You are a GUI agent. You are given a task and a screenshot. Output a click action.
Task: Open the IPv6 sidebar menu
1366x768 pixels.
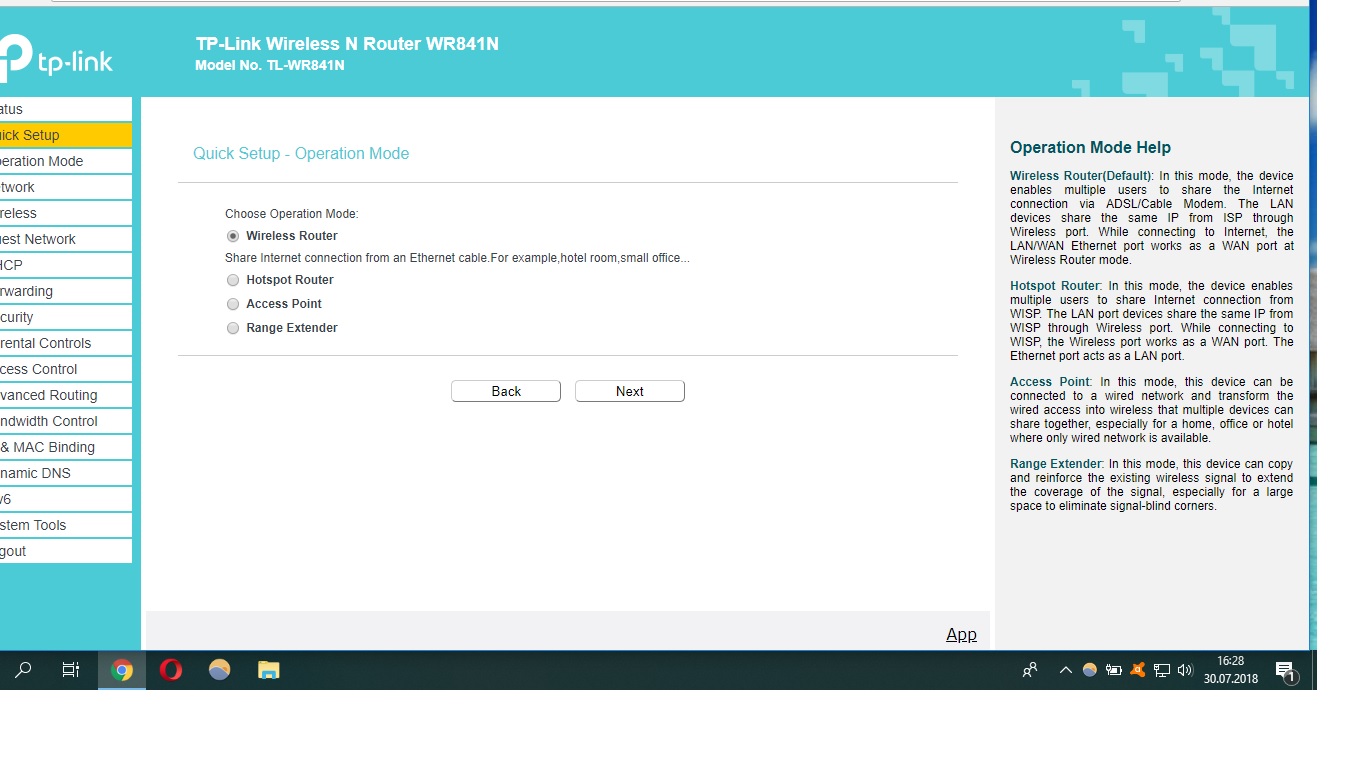[x=66, y=499]
